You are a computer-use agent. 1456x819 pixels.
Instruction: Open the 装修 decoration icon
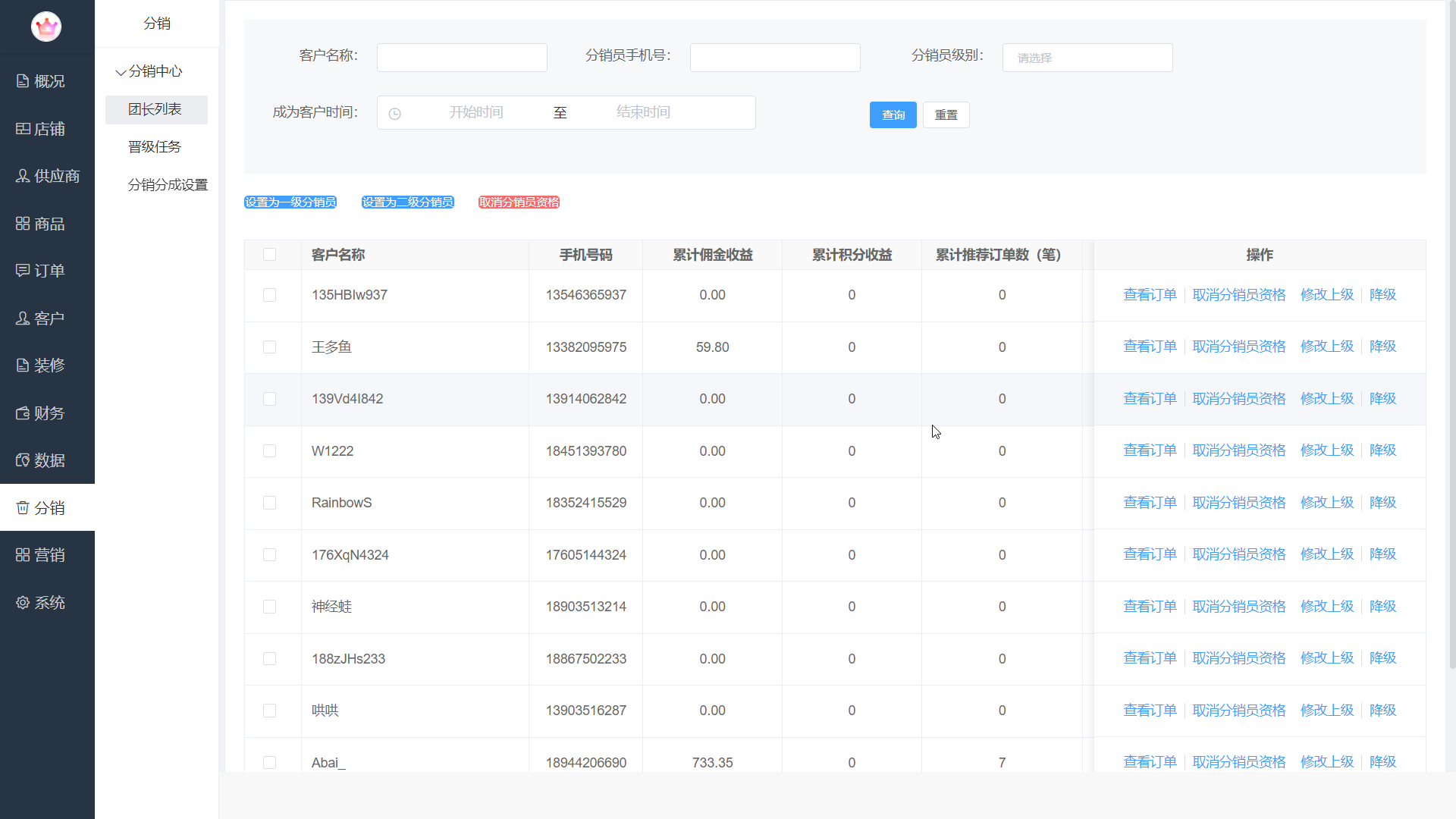(x=23, y=366)
